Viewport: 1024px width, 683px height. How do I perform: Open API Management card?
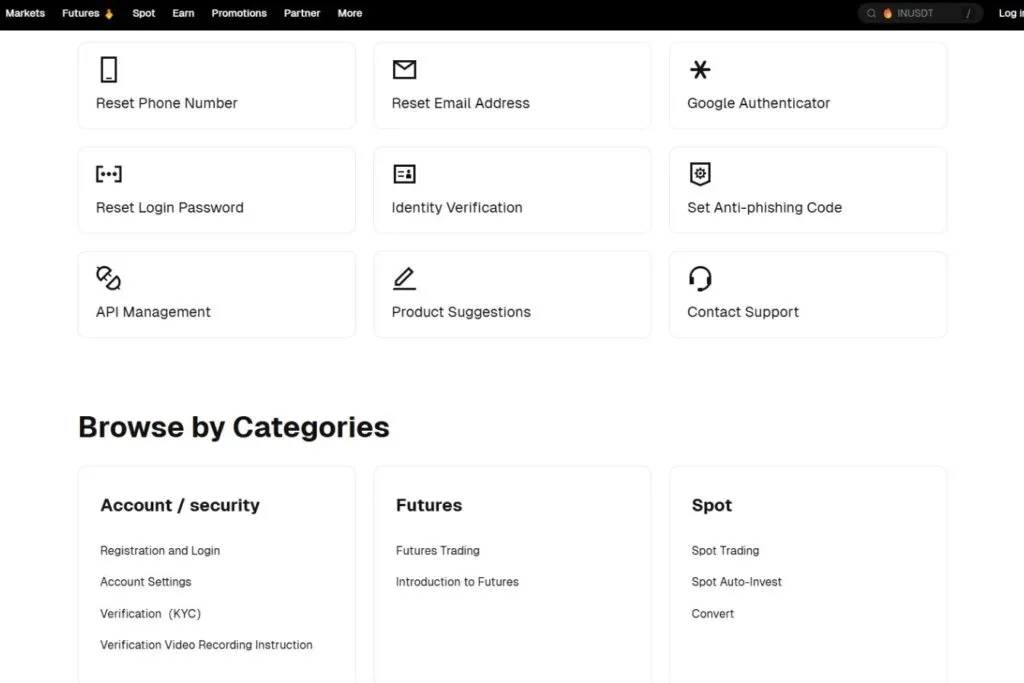217,294
